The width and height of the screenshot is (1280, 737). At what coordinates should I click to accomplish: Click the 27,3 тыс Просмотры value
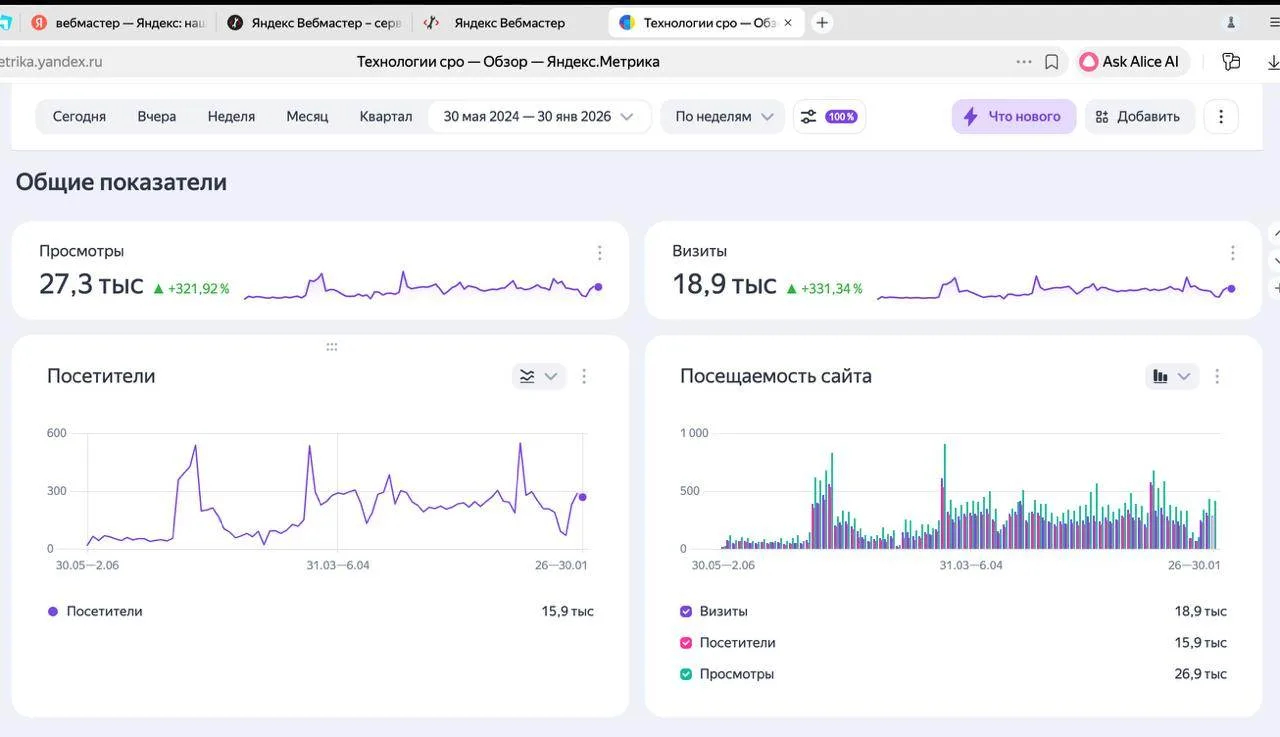[91, 285]
